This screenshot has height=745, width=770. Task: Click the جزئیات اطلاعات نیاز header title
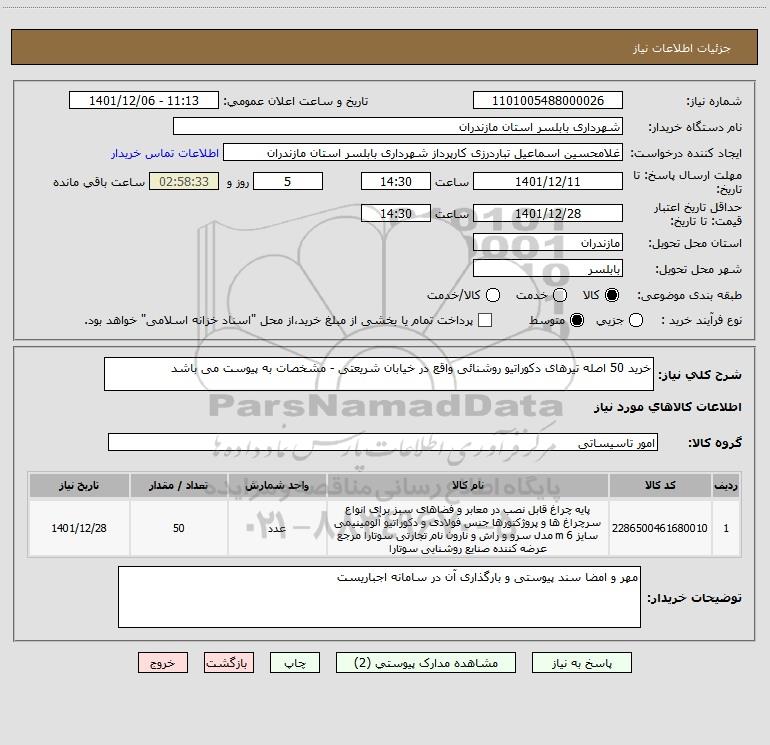682,48
